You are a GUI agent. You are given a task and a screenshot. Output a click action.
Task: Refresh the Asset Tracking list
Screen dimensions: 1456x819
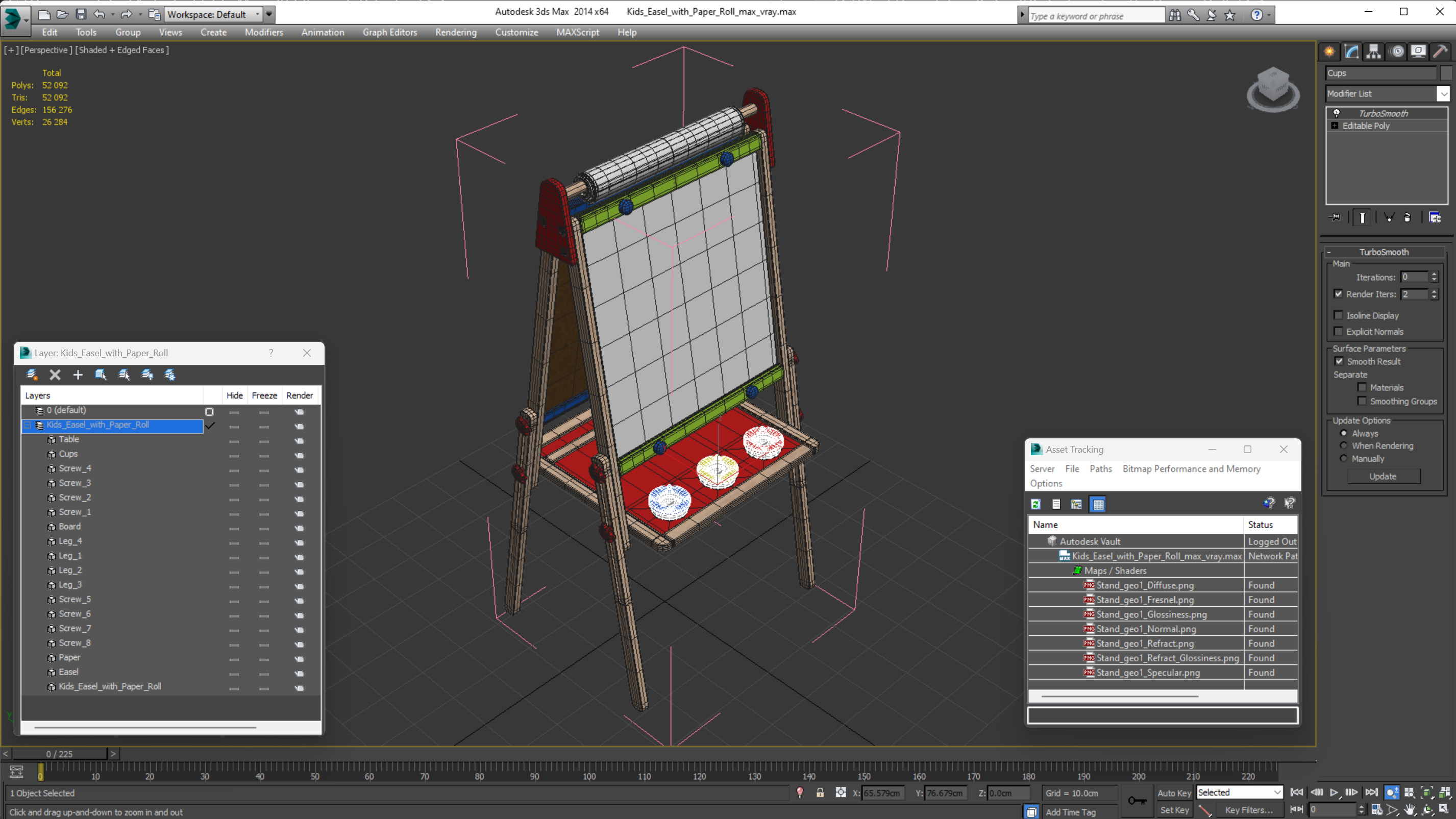tap(1035, 504)
